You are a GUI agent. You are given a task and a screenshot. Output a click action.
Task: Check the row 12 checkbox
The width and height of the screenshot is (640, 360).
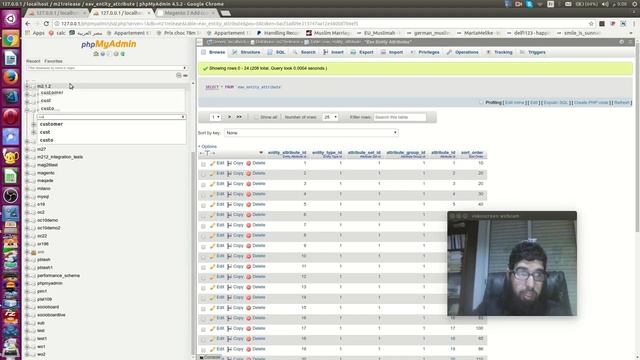203,278
